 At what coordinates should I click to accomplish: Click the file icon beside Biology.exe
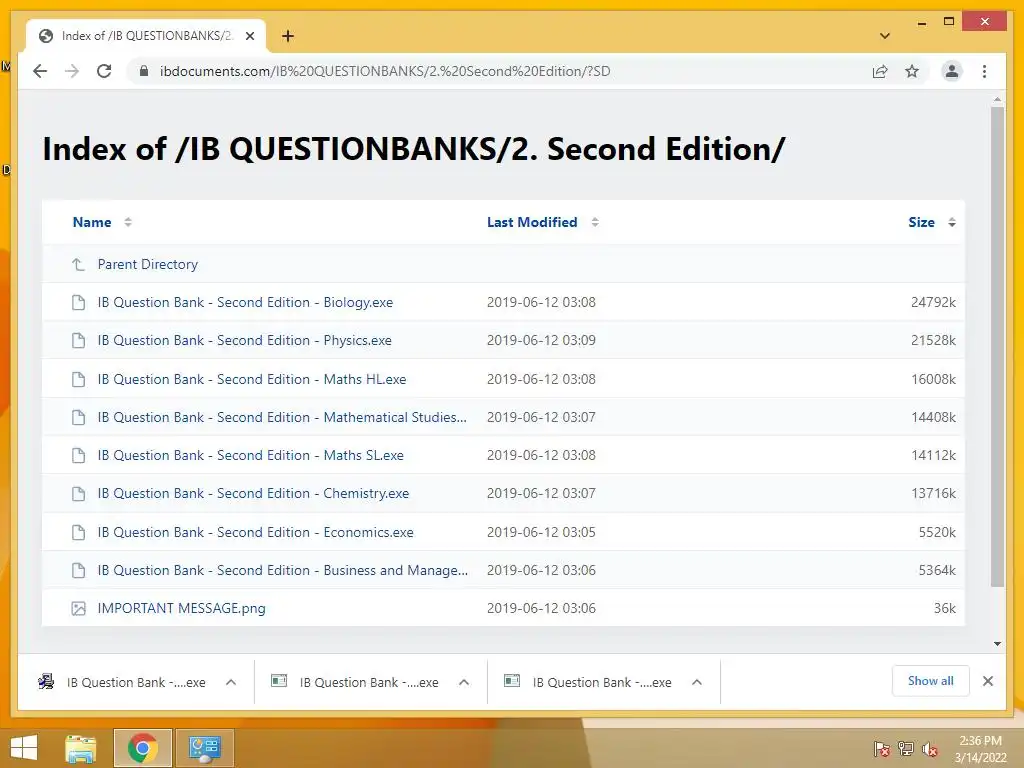pos(78,302)
